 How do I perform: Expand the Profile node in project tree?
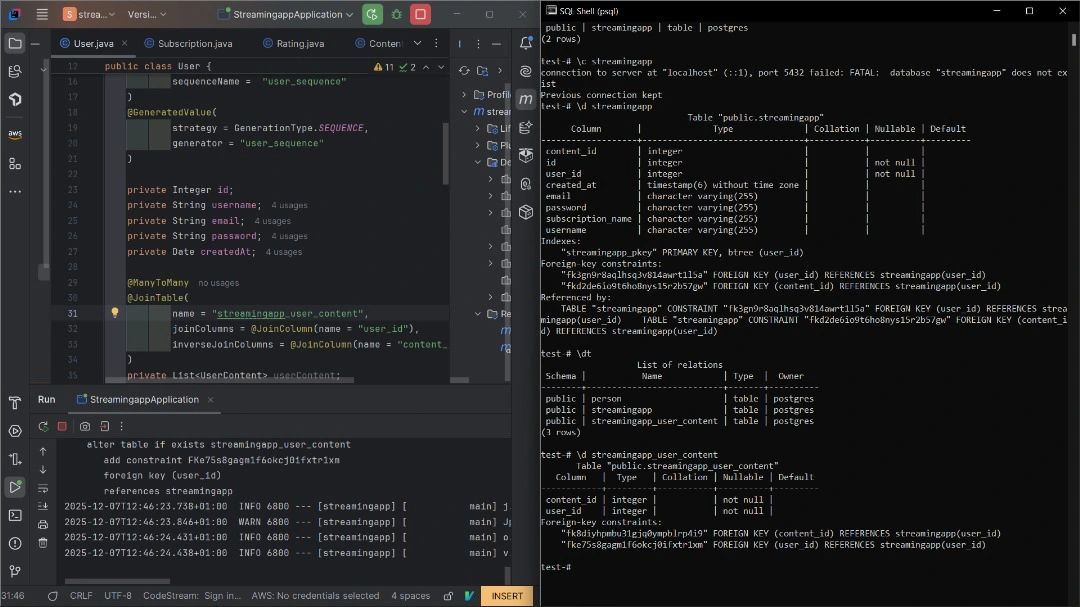tap(463, 95)
